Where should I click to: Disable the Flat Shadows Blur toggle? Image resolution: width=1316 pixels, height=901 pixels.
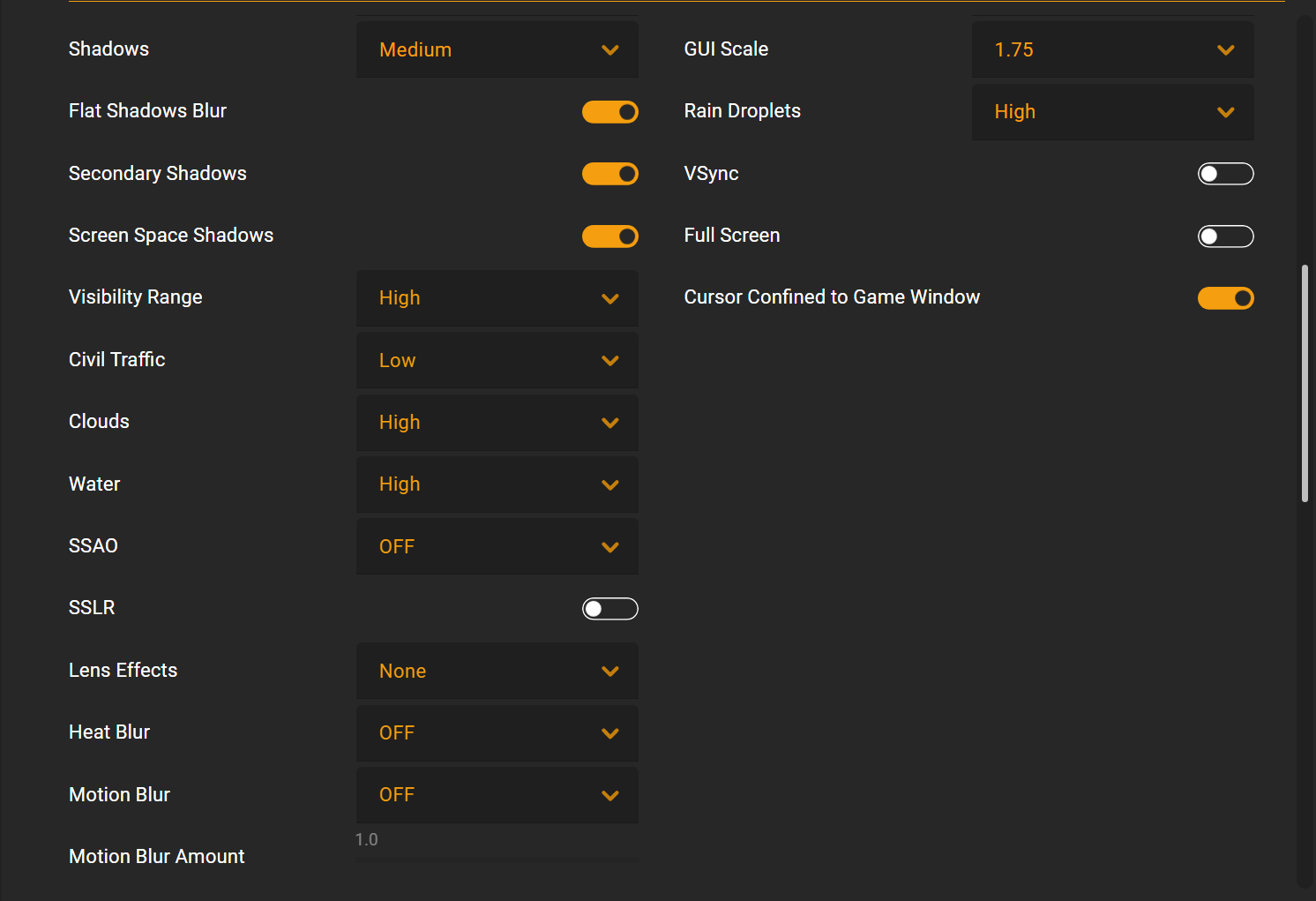point(609,112)
